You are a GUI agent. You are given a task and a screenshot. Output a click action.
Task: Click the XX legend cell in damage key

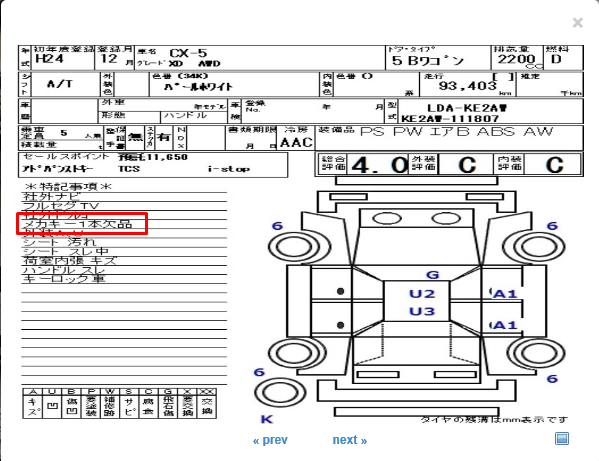[x=207, y=403]
